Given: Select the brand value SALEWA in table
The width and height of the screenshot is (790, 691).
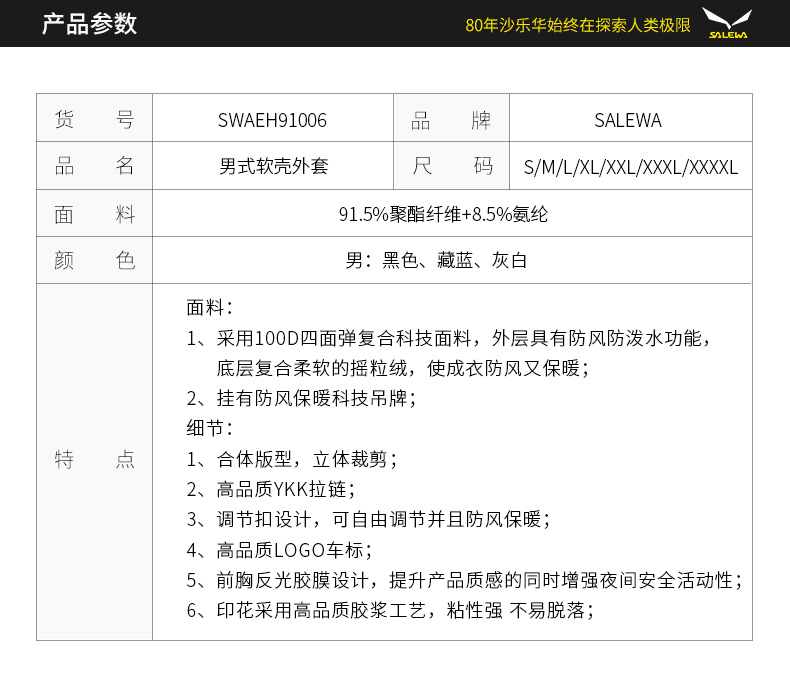Looking at the screenshot, I should [628, 120].
